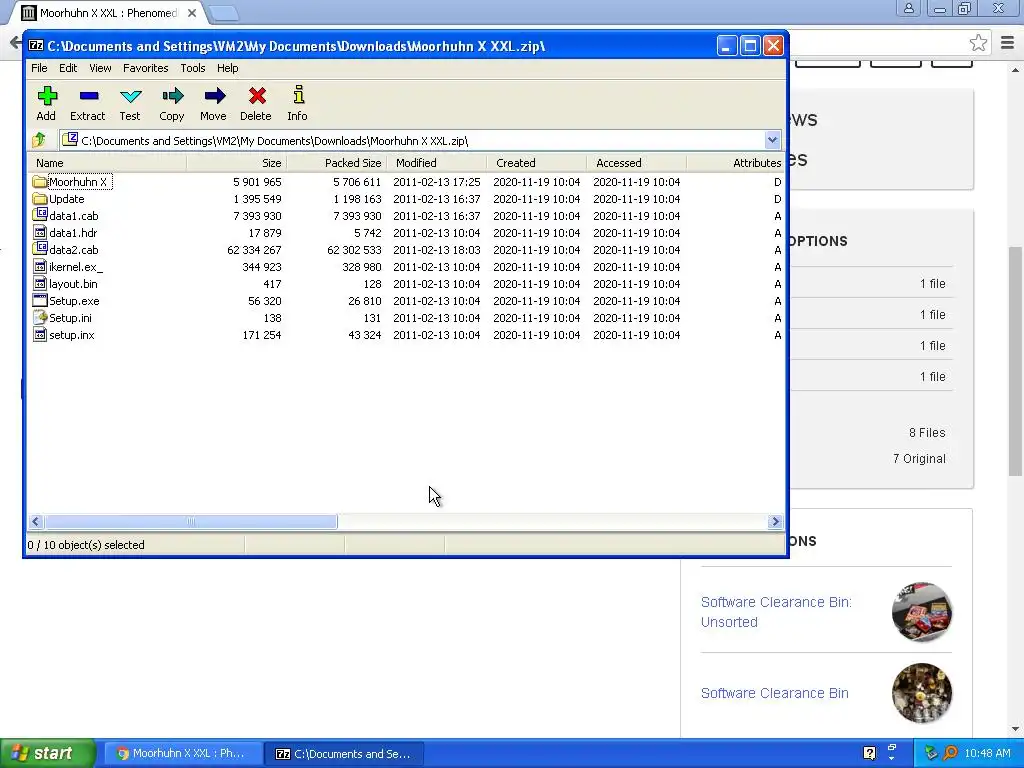Click the Copy toolbar icon

[172, 97]
